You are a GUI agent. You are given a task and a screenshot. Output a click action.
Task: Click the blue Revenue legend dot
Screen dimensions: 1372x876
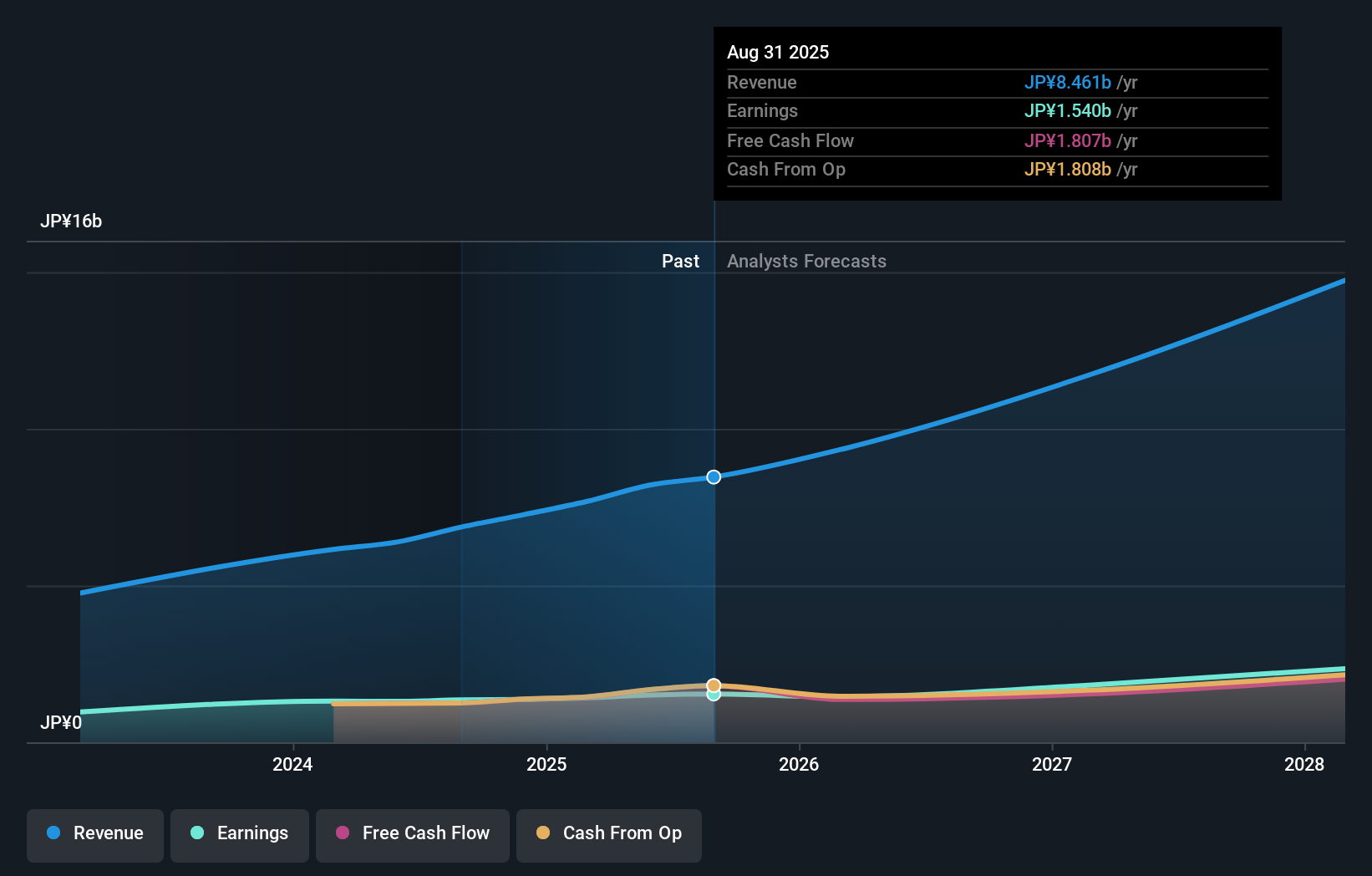54,833
